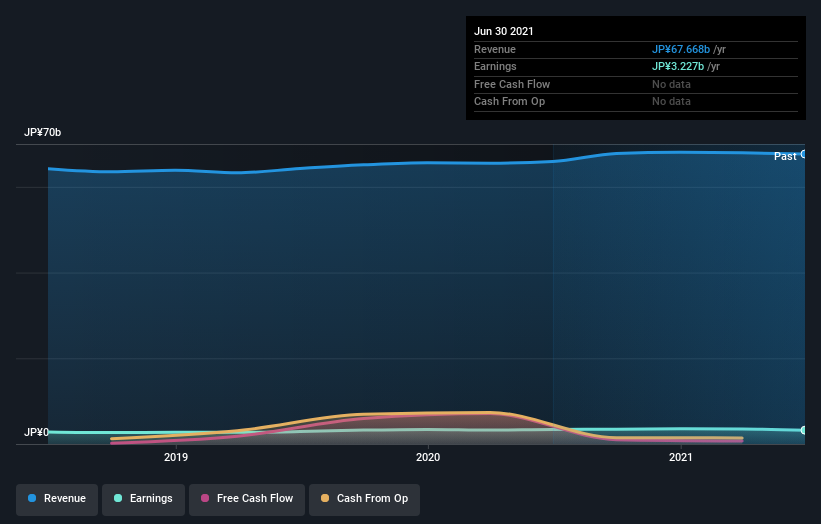821x524 pixels.
Task: Click the No data value in the tooltip's Cash From Op row
Action: [671, 102]
